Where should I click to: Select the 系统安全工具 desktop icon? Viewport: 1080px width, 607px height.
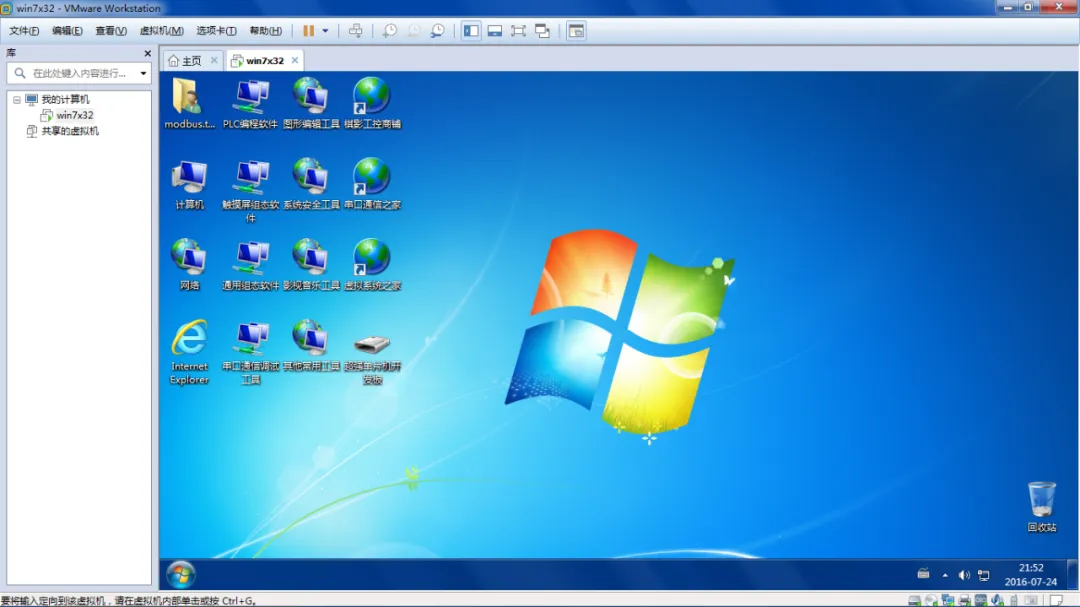point(311,185)
